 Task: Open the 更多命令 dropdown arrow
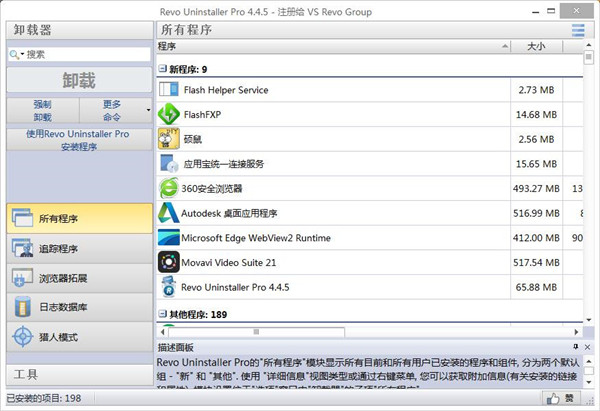(x=148, y=110)
